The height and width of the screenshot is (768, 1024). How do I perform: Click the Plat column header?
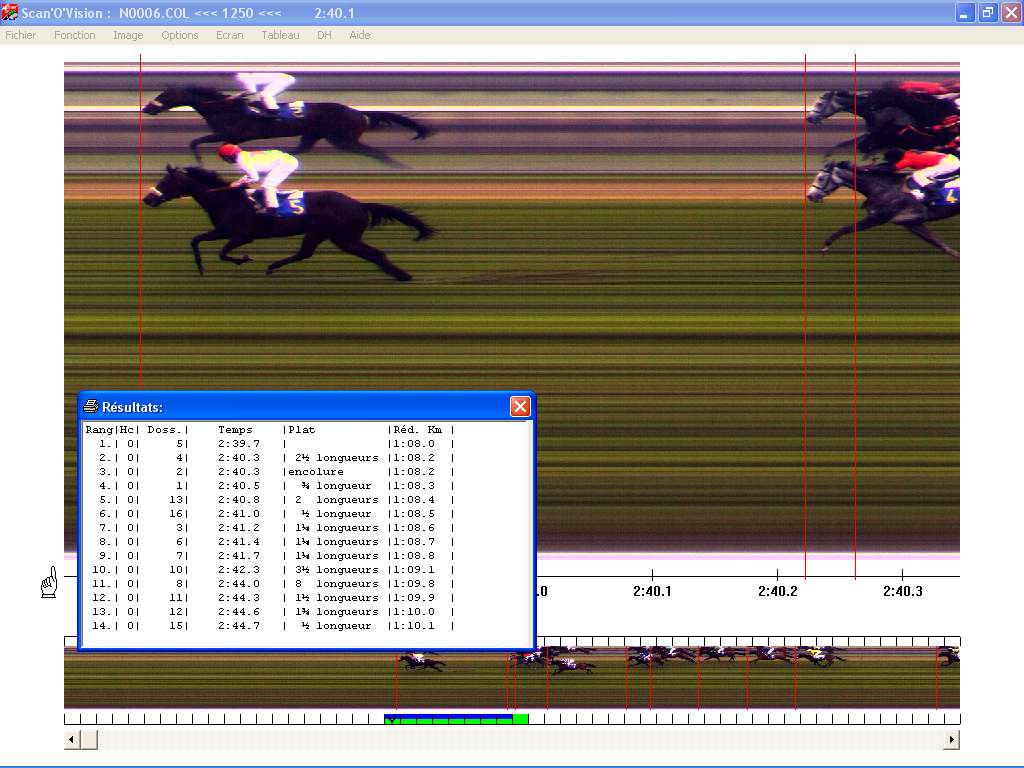tap(302, 430)
